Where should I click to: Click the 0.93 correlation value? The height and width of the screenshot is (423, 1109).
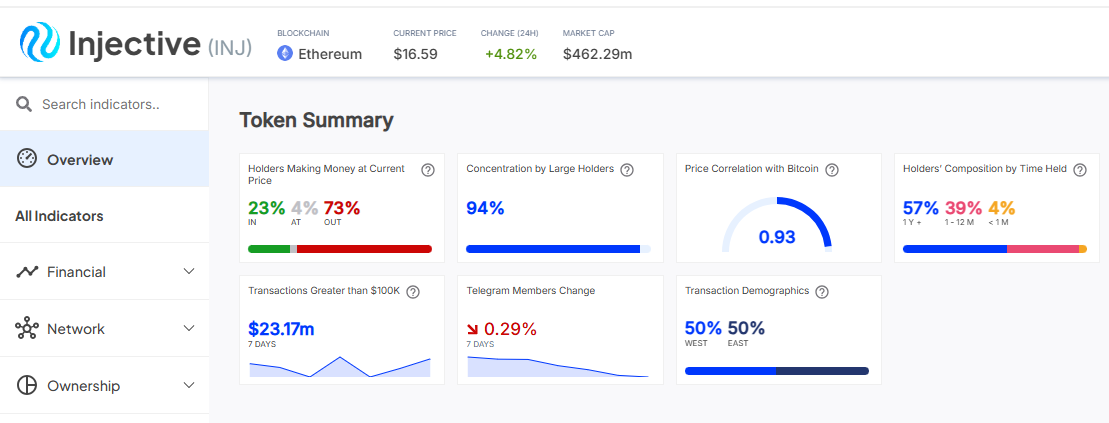(x=777, y=237)
